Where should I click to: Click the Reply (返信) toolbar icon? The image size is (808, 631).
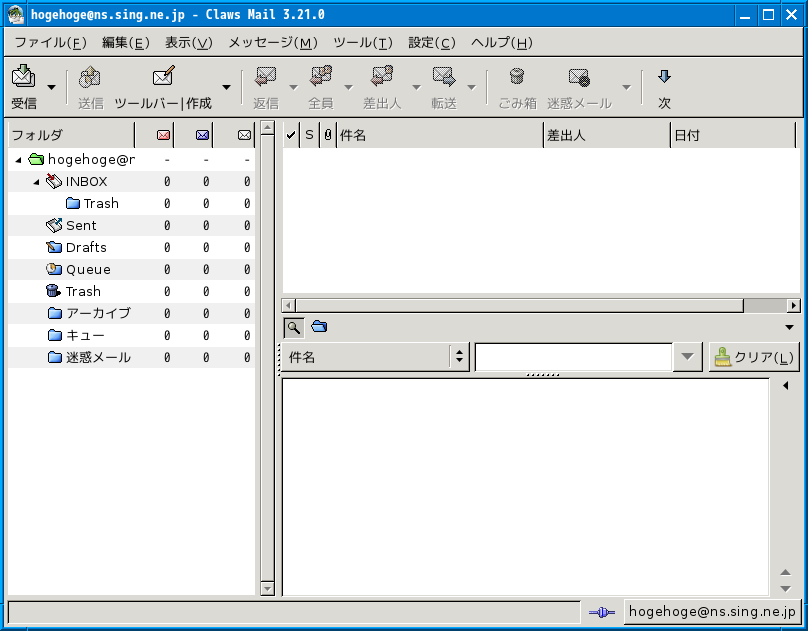(266, 77)
